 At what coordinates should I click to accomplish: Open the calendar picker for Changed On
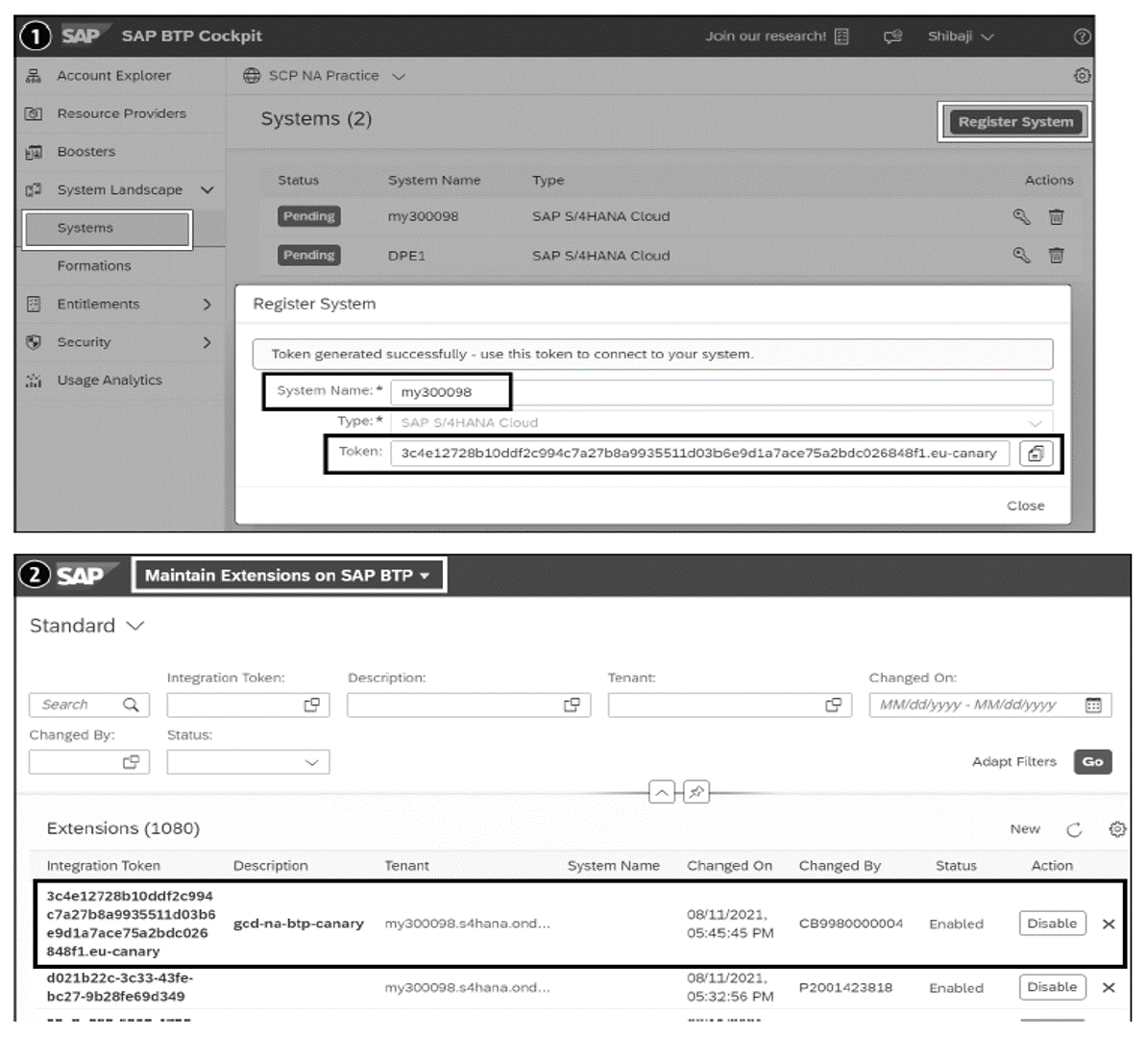1093,704
